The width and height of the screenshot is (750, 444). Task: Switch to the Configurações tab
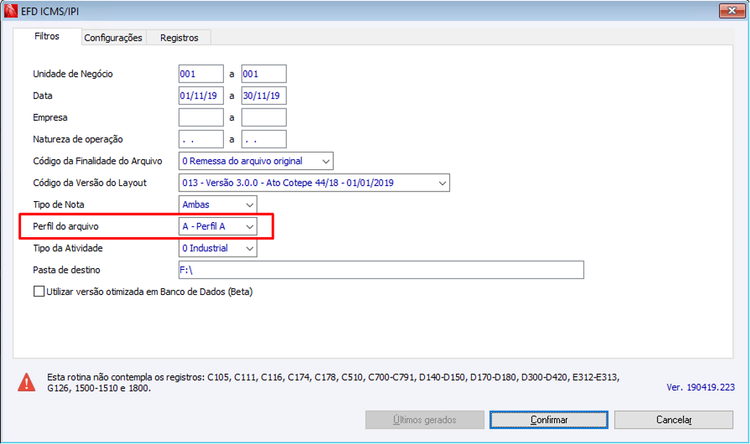(113, 38)
